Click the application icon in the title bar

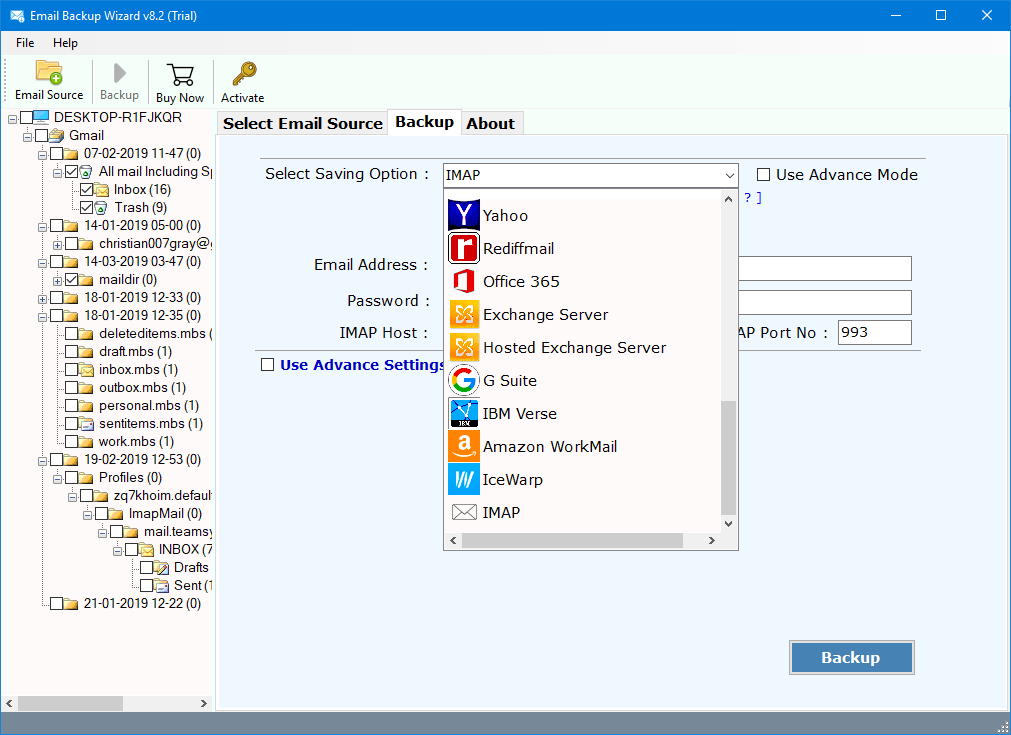tap(17, 15)
